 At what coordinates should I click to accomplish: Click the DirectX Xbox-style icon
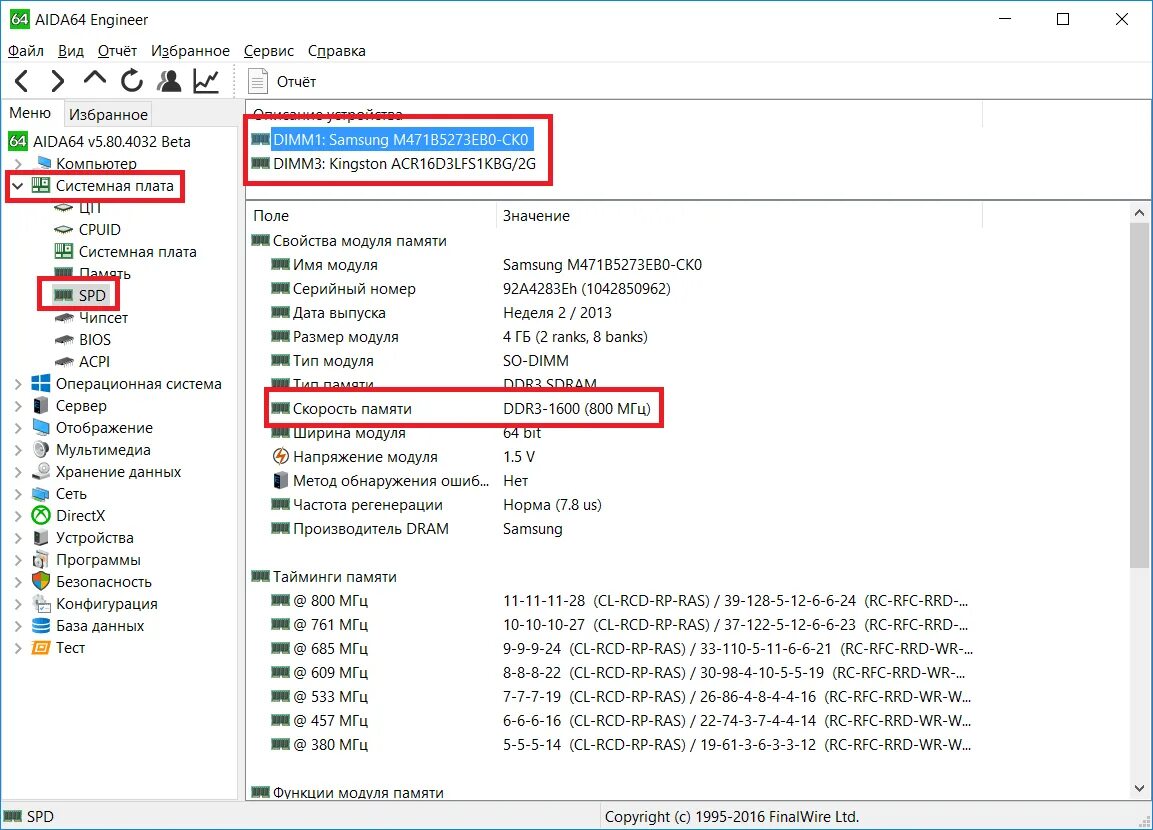pos(41,516)
